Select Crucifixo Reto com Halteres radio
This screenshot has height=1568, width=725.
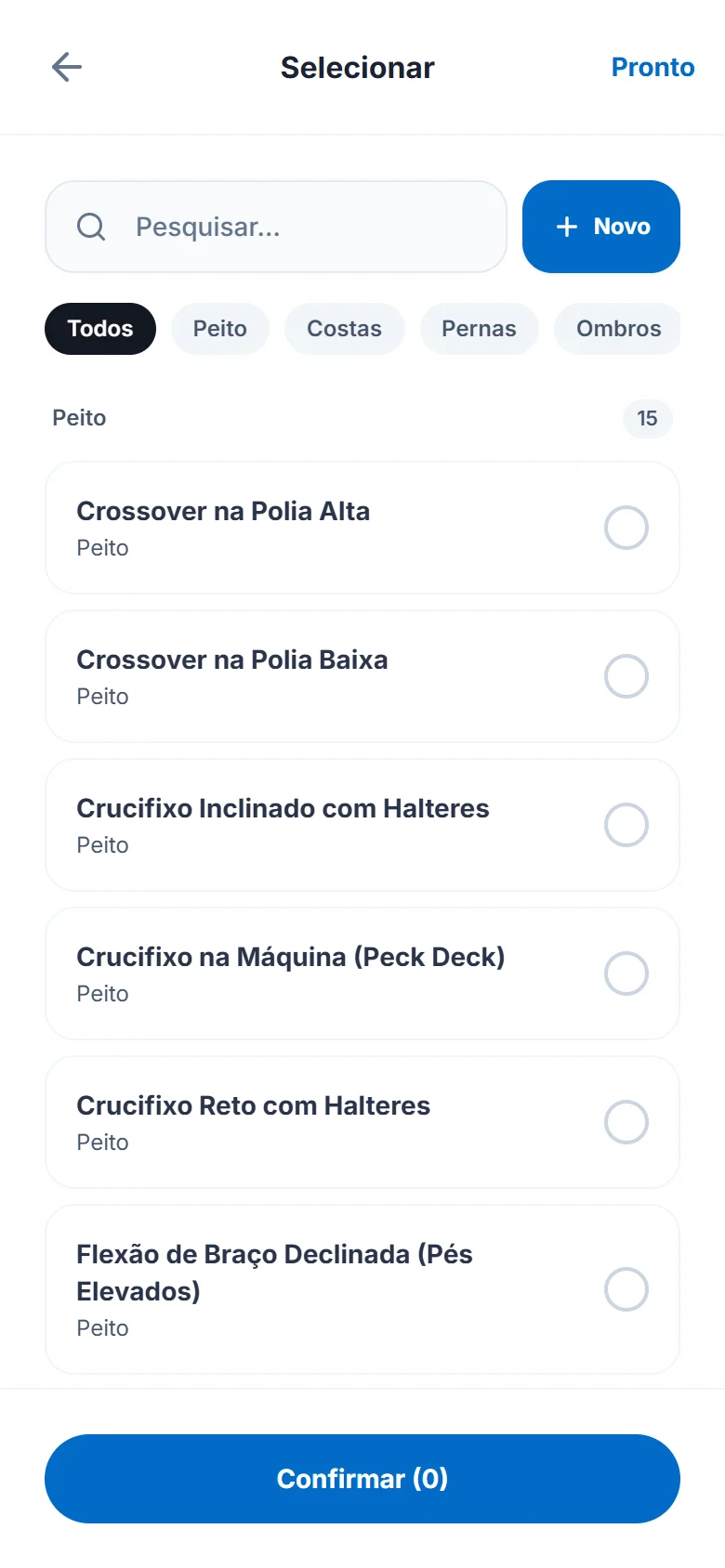[x=626, y=1122]
